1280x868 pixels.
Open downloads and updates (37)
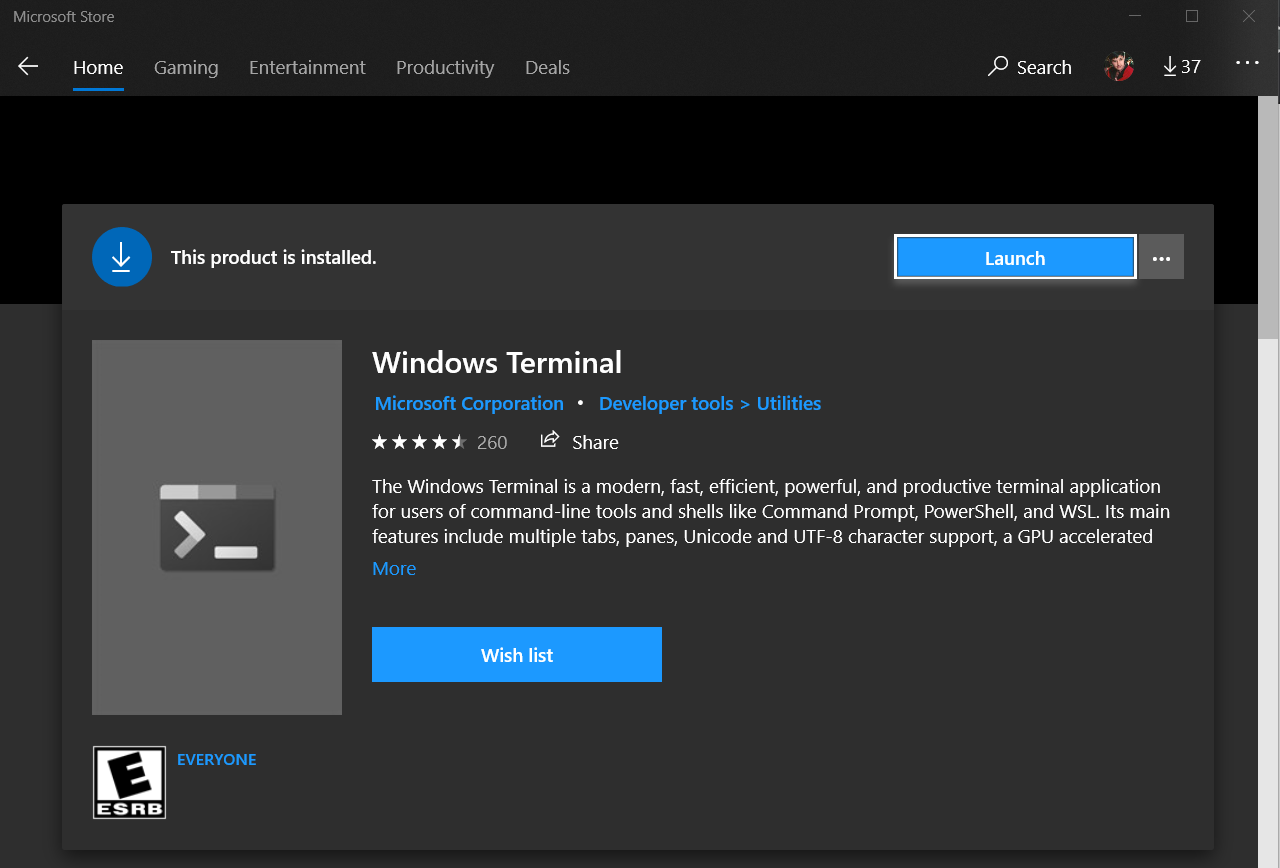click(1181, 67)
